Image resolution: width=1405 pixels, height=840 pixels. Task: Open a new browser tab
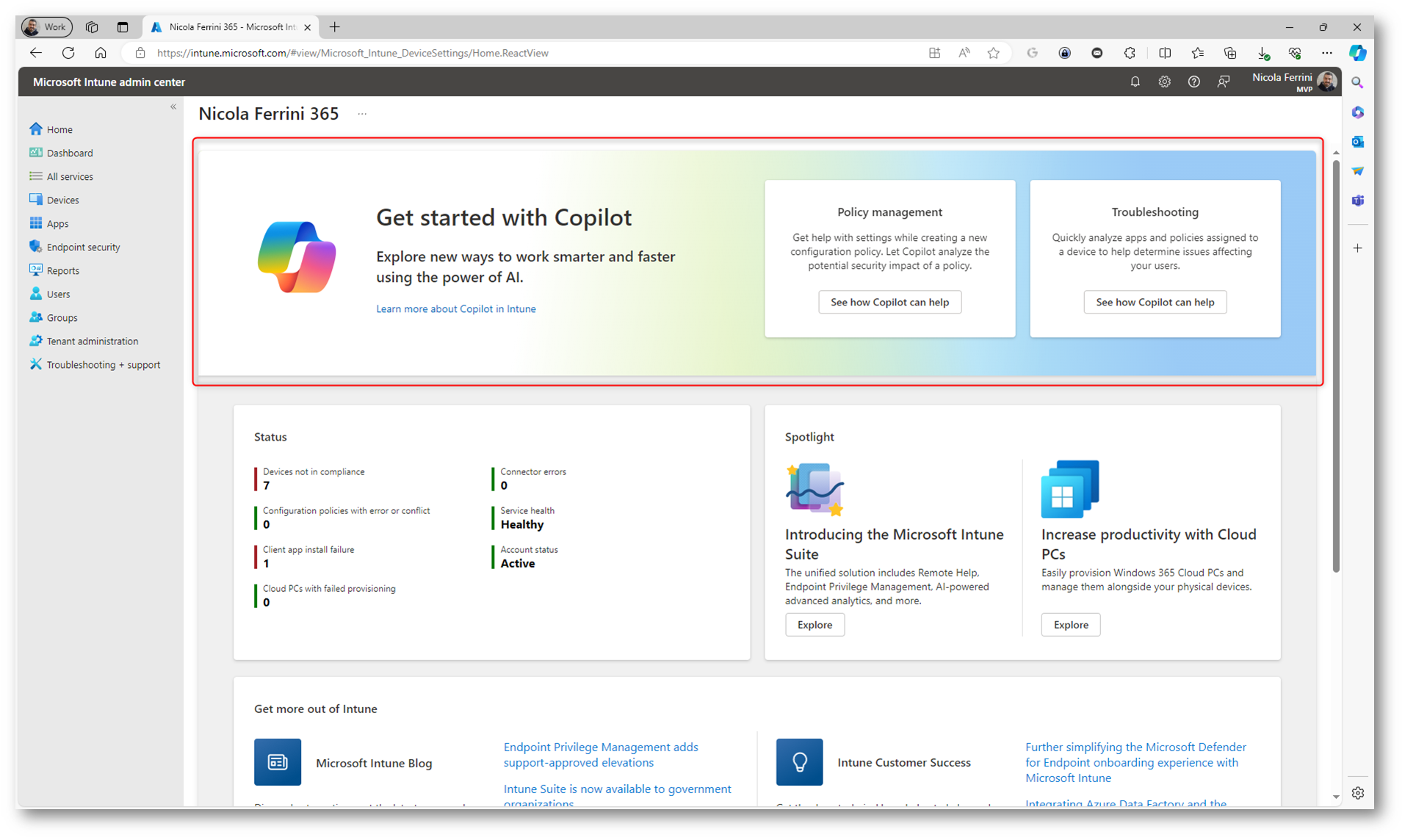pos(335,27)
